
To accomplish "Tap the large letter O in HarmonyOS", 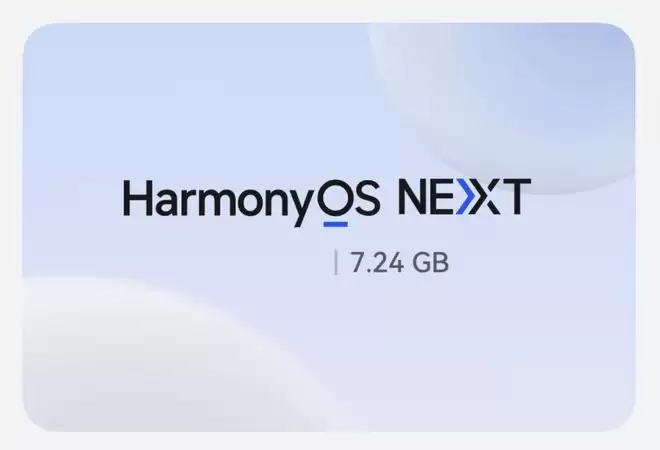I will point(335,197).
